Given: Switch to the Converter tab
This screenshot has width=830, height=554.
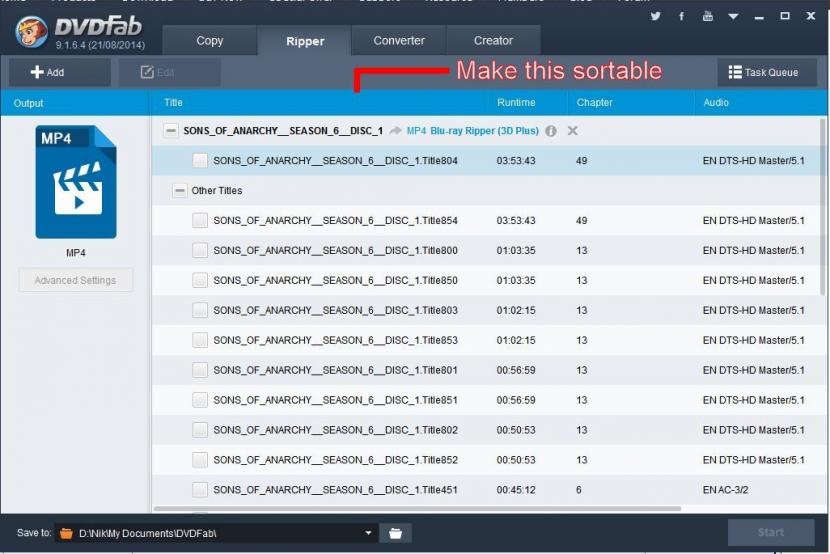Looking at the screenshot, I should pos(399,40).
